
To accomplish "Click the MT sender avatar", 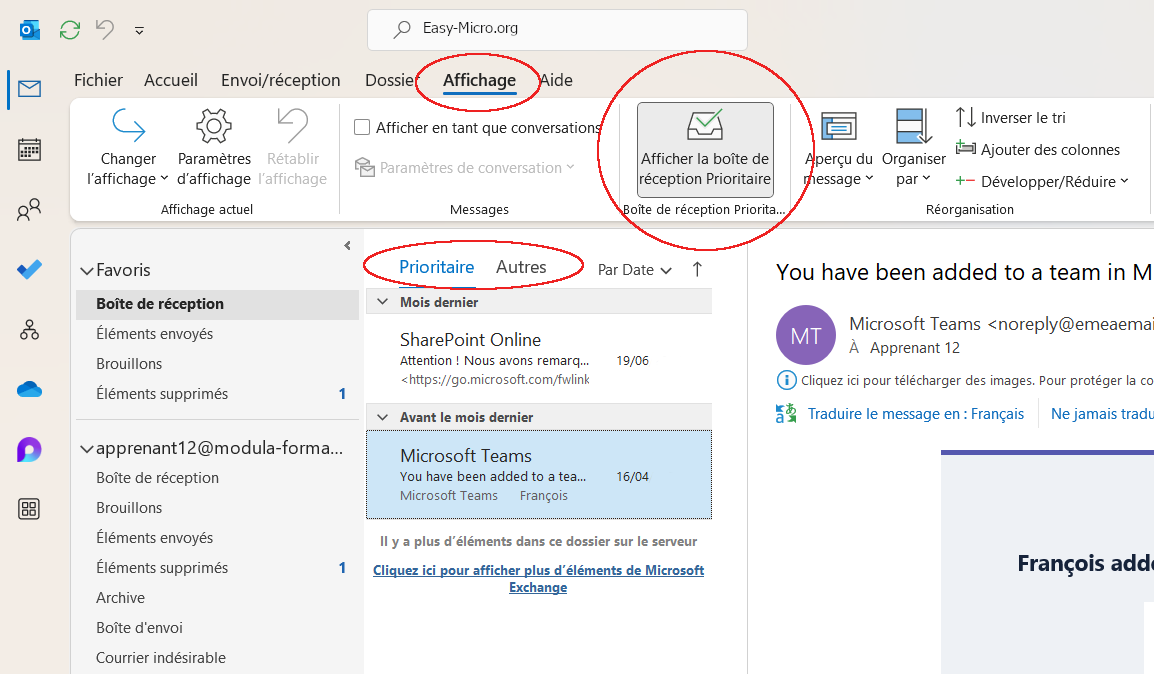I will coord(806,336).
